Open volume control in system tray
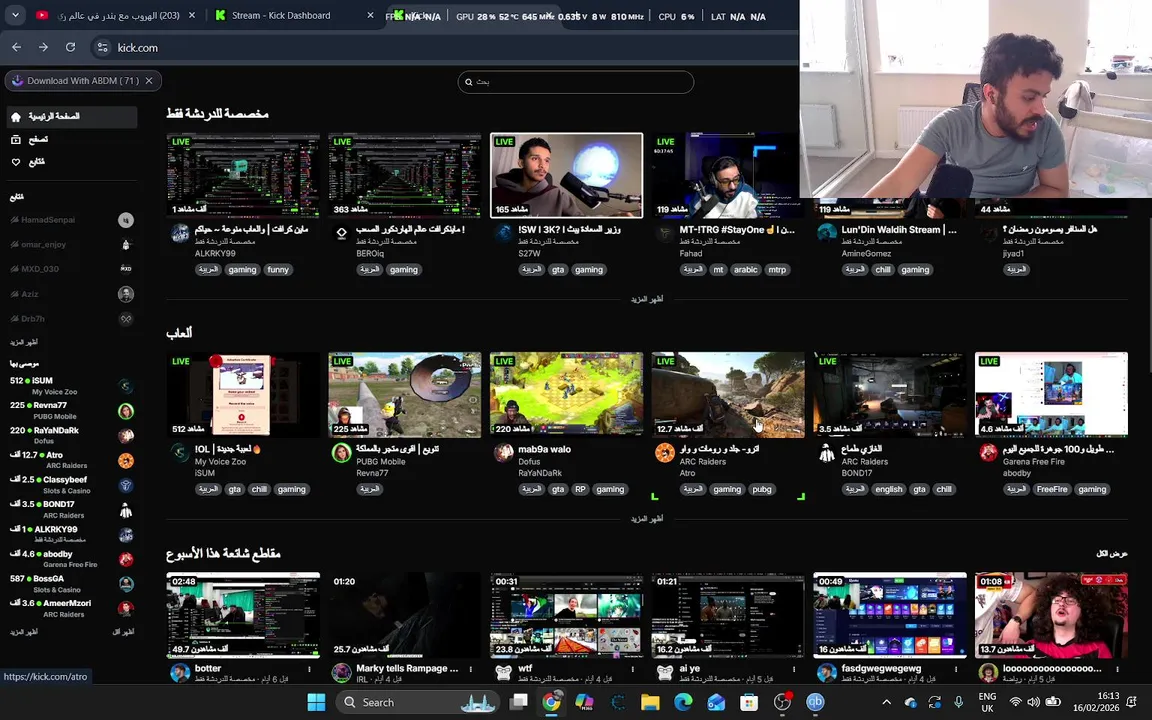 pos(1034,702)
